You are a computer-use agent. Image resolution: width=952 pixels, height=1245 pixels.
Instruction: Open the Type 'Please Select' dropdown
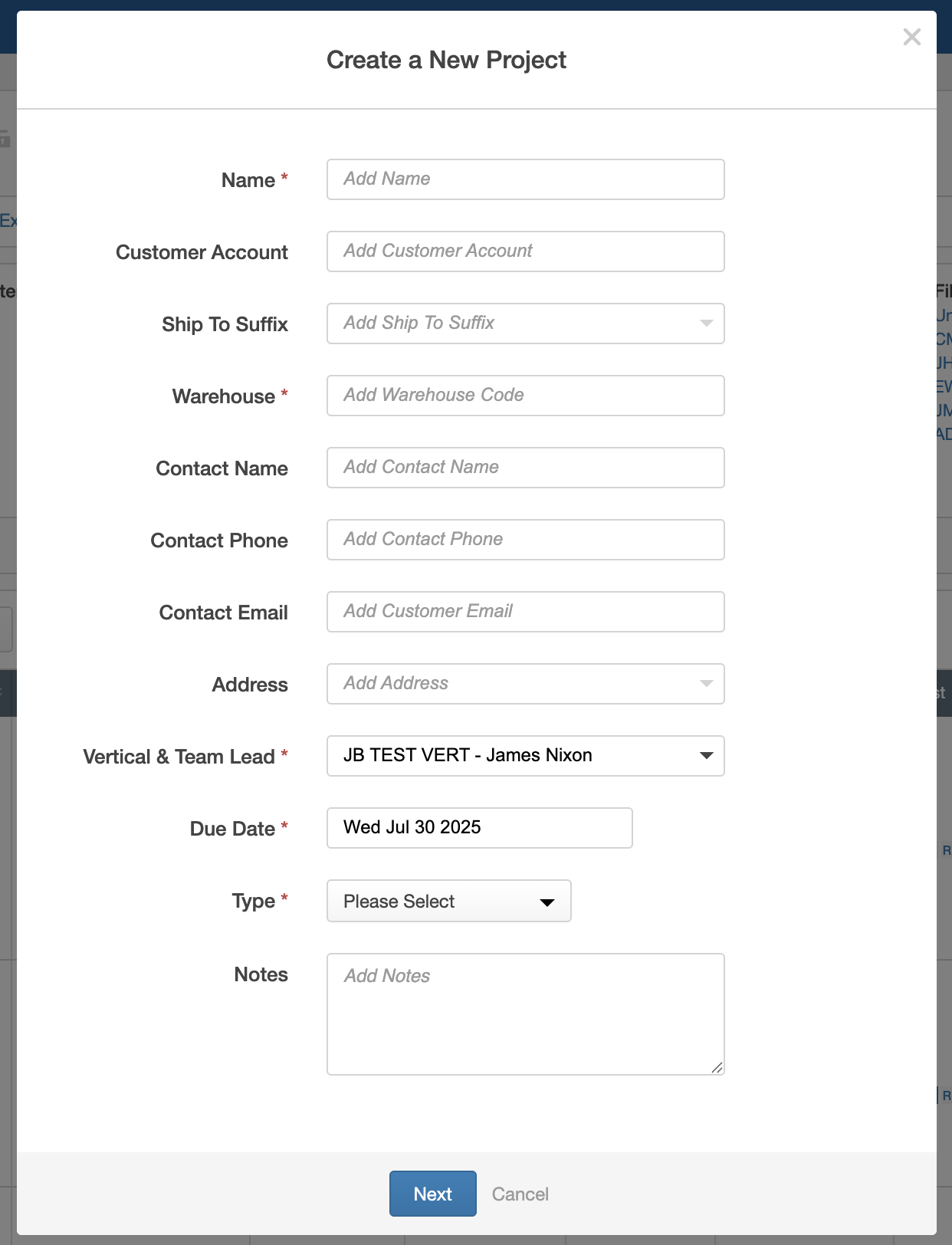[448, 902]
